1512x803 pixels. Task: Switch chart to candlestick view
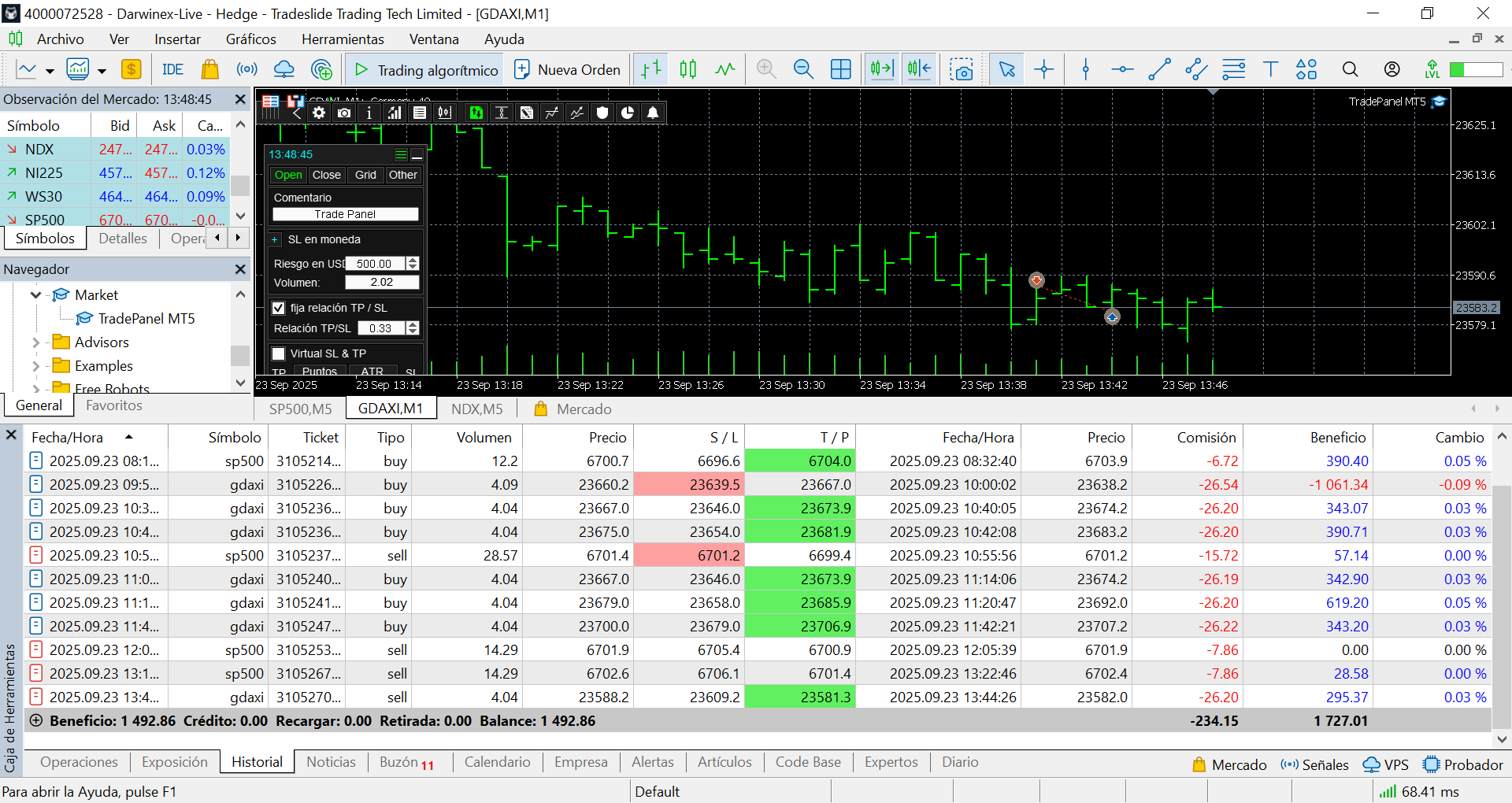(x=687, y=69)
